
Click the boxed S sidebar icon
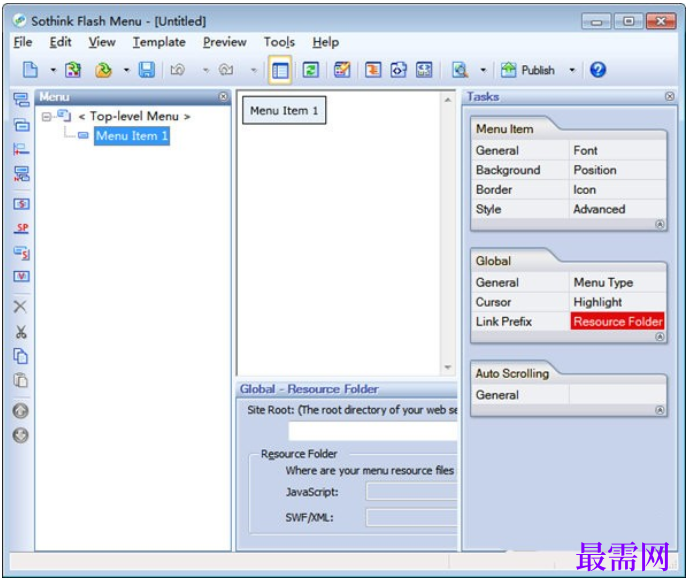(x=21, y=204)
